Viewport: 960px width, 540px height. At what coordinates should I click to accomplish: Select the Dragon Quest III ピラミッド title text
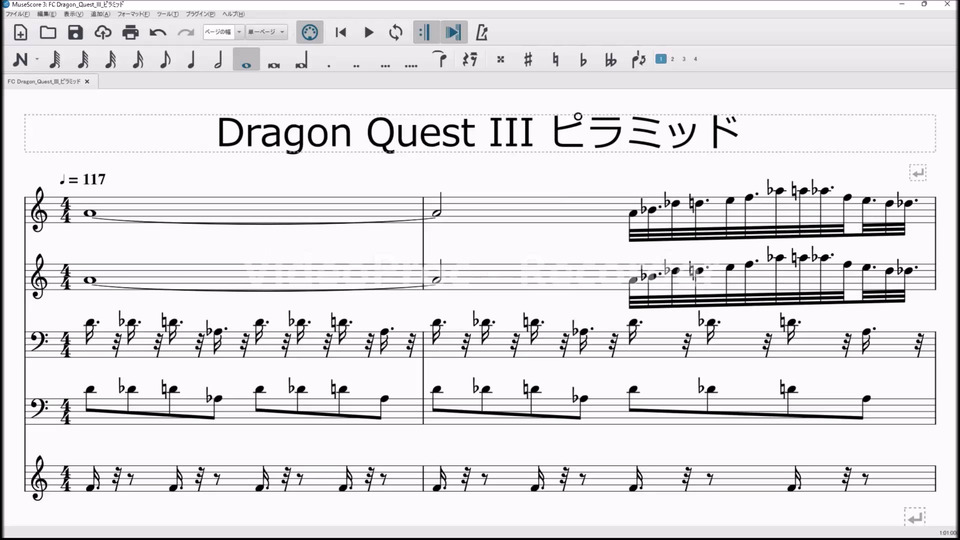[479, 132]
